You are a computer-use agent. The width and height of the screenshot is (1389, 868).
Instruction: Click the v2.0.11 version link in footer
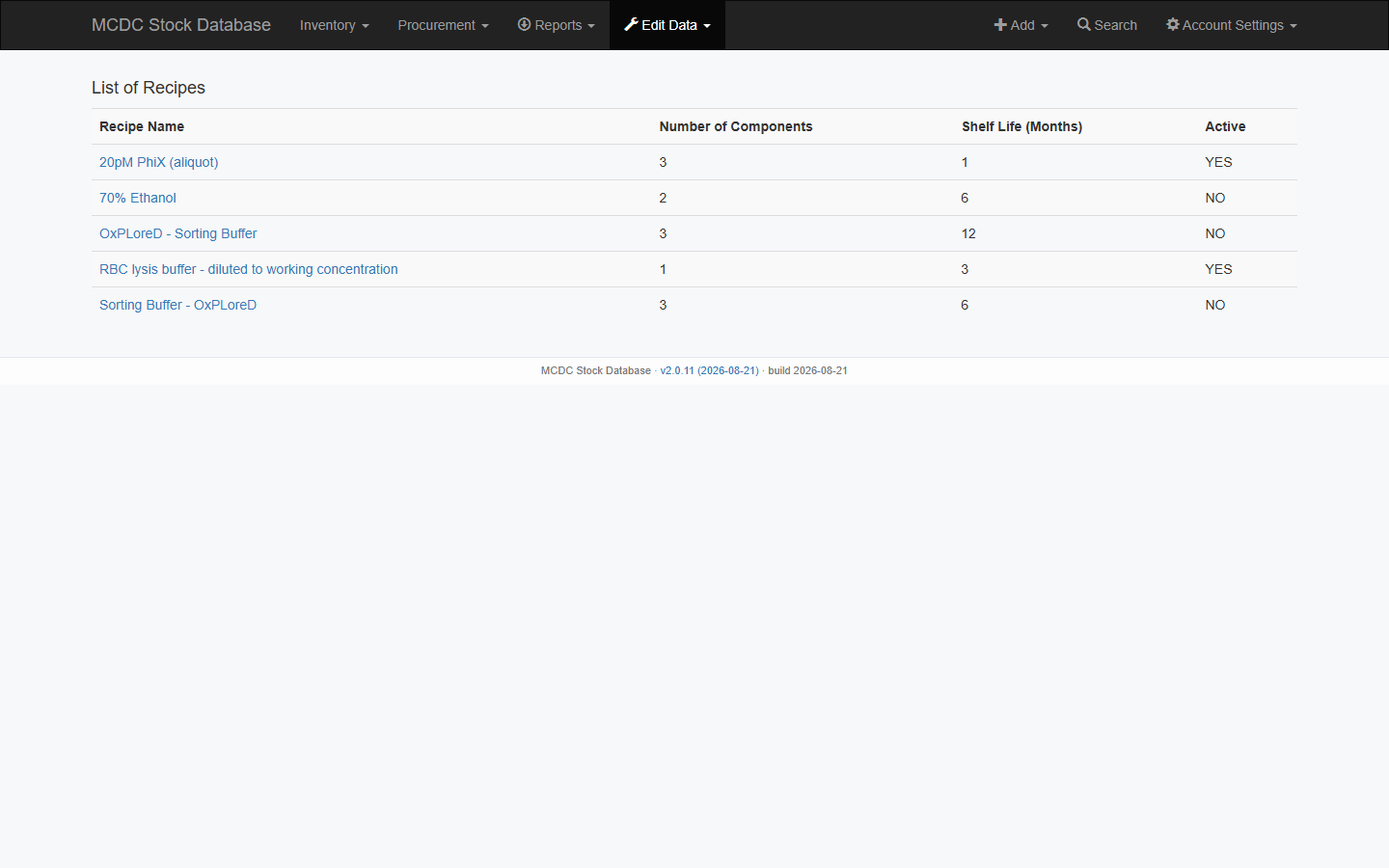(x=709, y=370)
